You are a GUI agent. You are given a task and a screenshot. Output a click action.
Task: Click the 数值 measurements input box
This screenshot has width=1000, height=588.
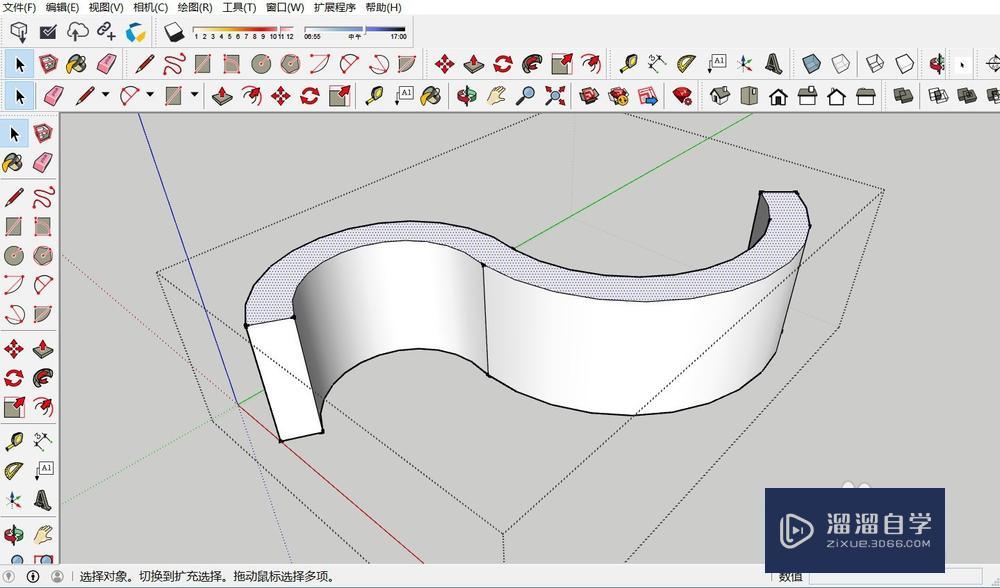click(x=895, y=577)
